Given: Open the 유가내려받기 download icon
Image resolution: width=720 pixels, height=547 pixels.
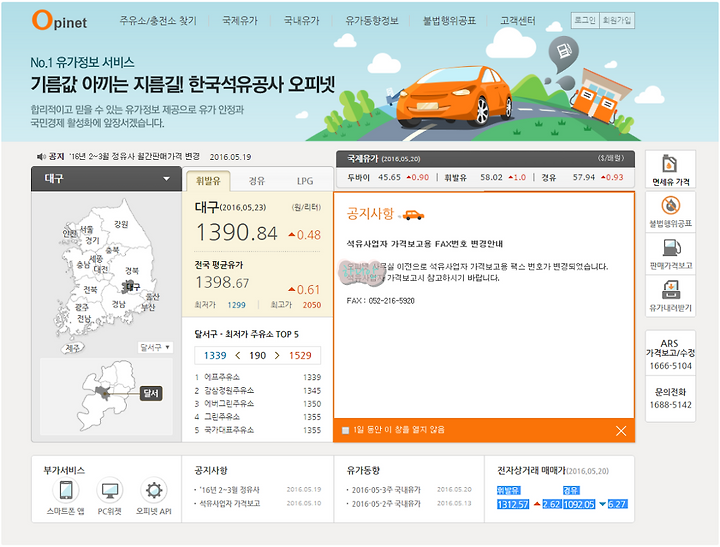Looking at the screenshot, I should point(670,295).
